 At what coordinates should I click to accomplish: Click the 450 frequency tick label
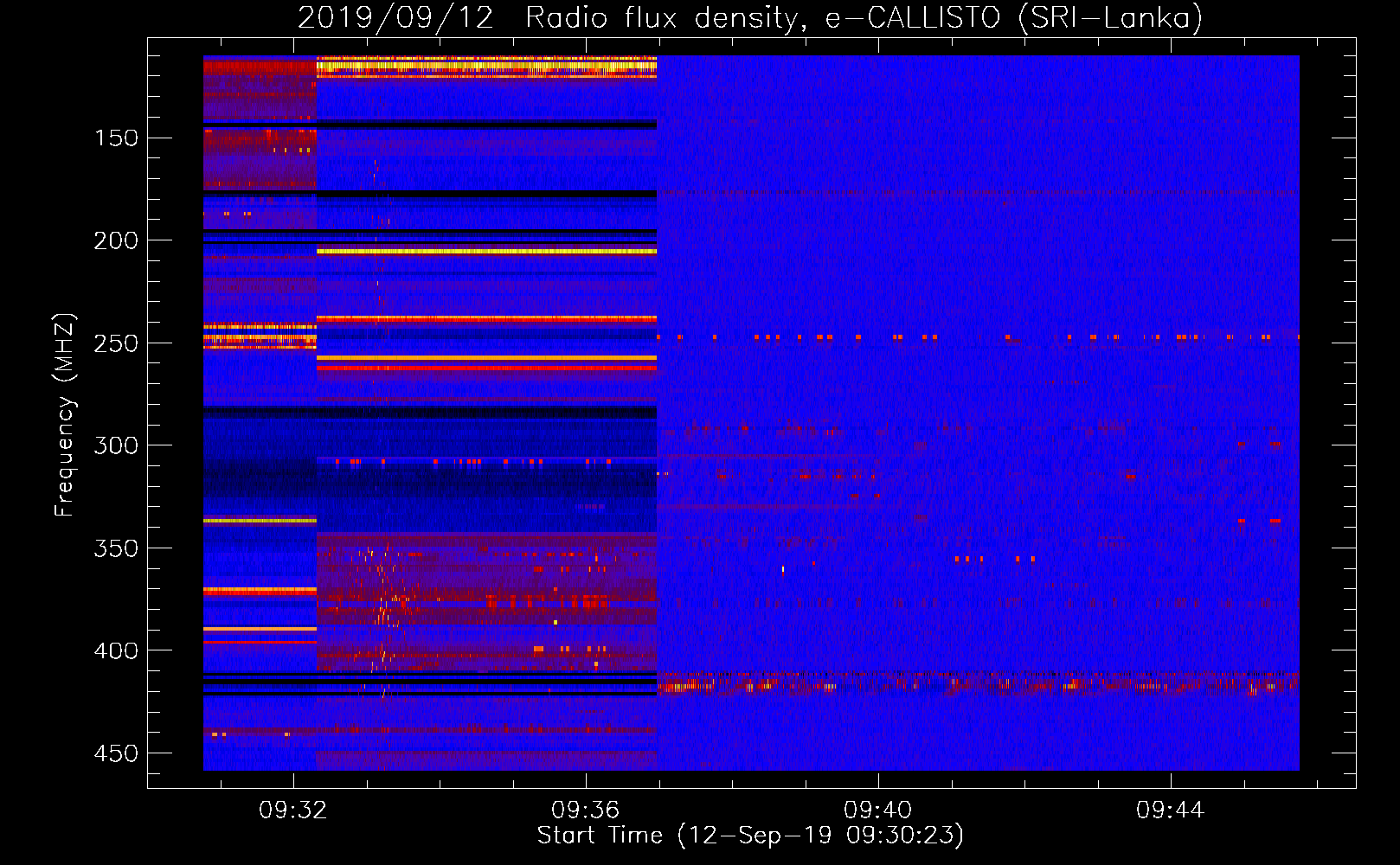point(116,753)
